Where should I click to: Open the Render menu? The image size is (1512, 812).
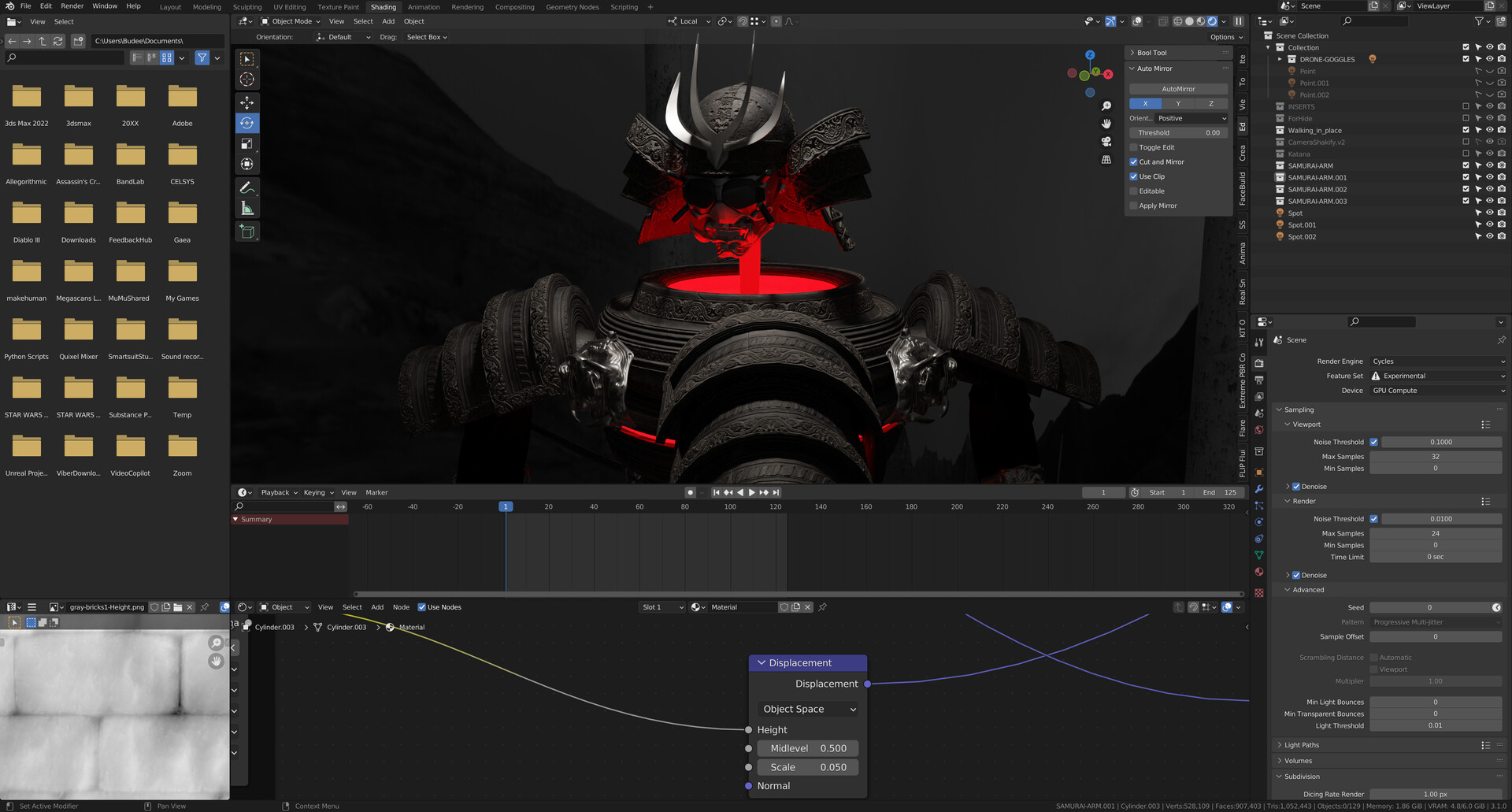(x=72, y=6)
